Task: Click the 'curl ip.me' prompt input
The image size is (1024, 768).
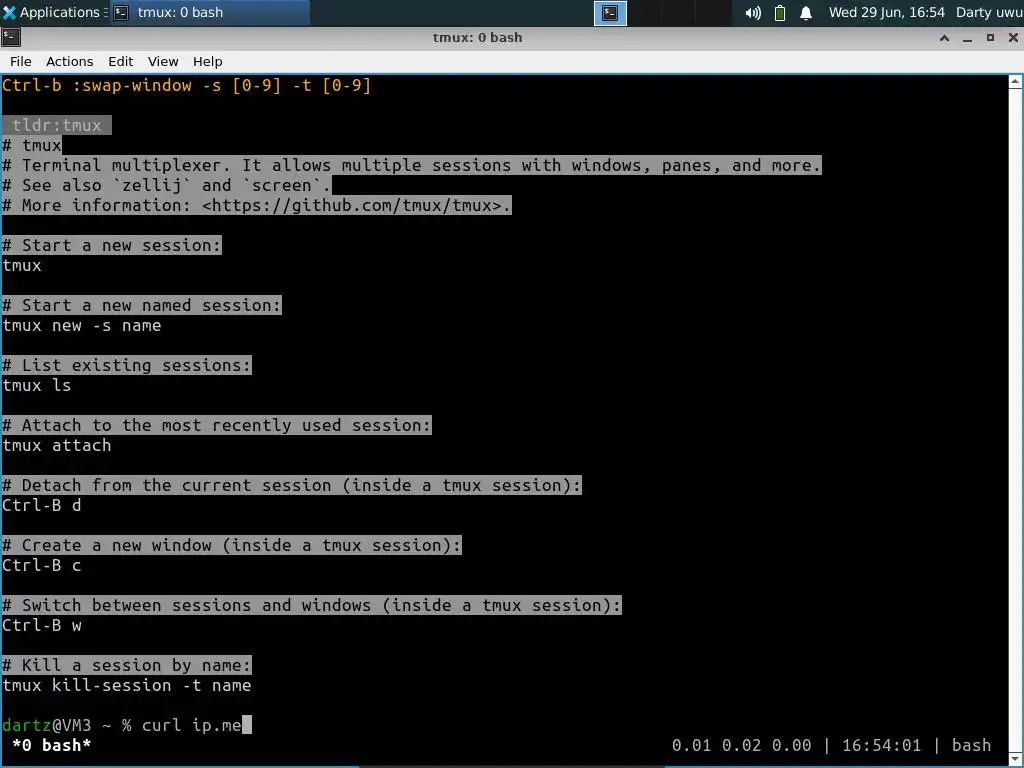Action: click(x=192, y=726)
